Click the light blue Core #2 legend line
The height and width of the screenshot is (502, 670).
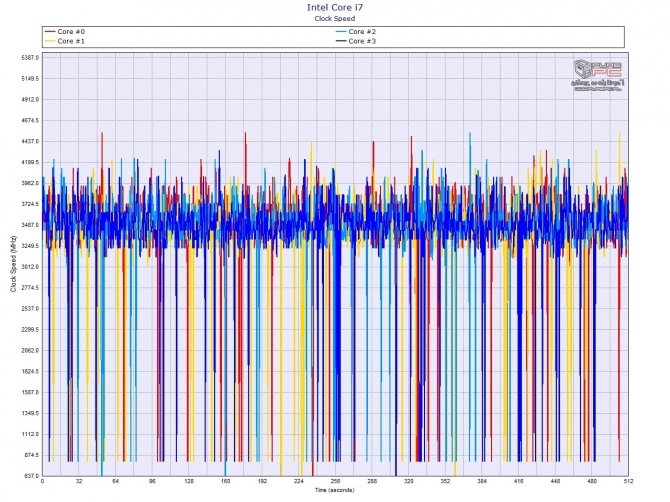[x=341, y=32]
